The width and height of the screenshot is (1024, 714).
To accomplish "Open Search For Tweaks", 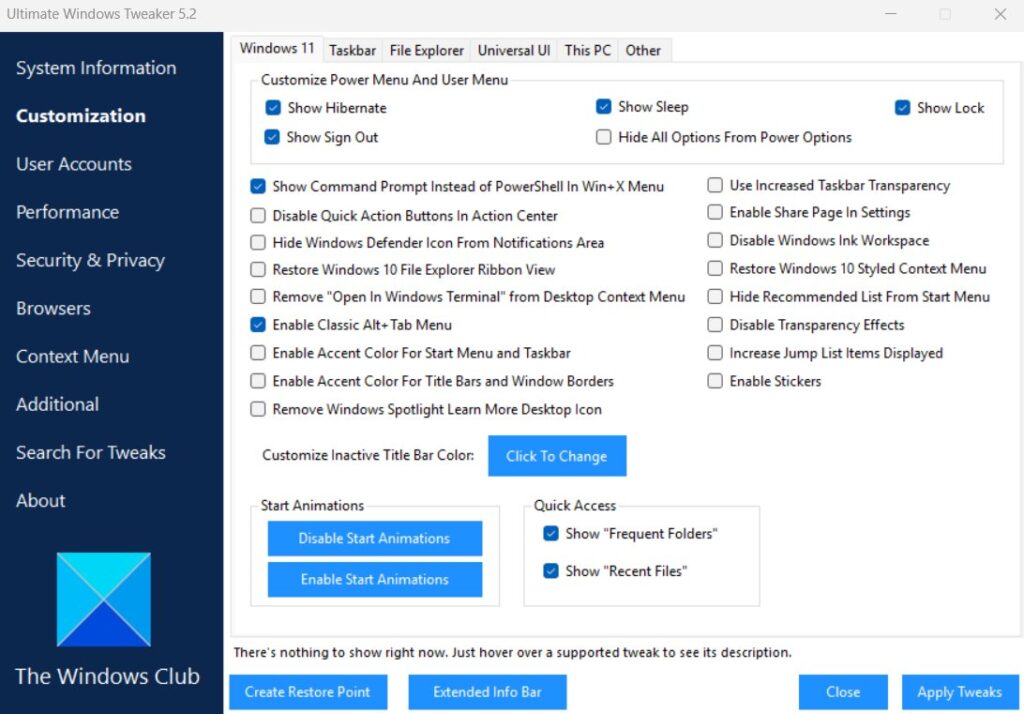I will (90, 452).
